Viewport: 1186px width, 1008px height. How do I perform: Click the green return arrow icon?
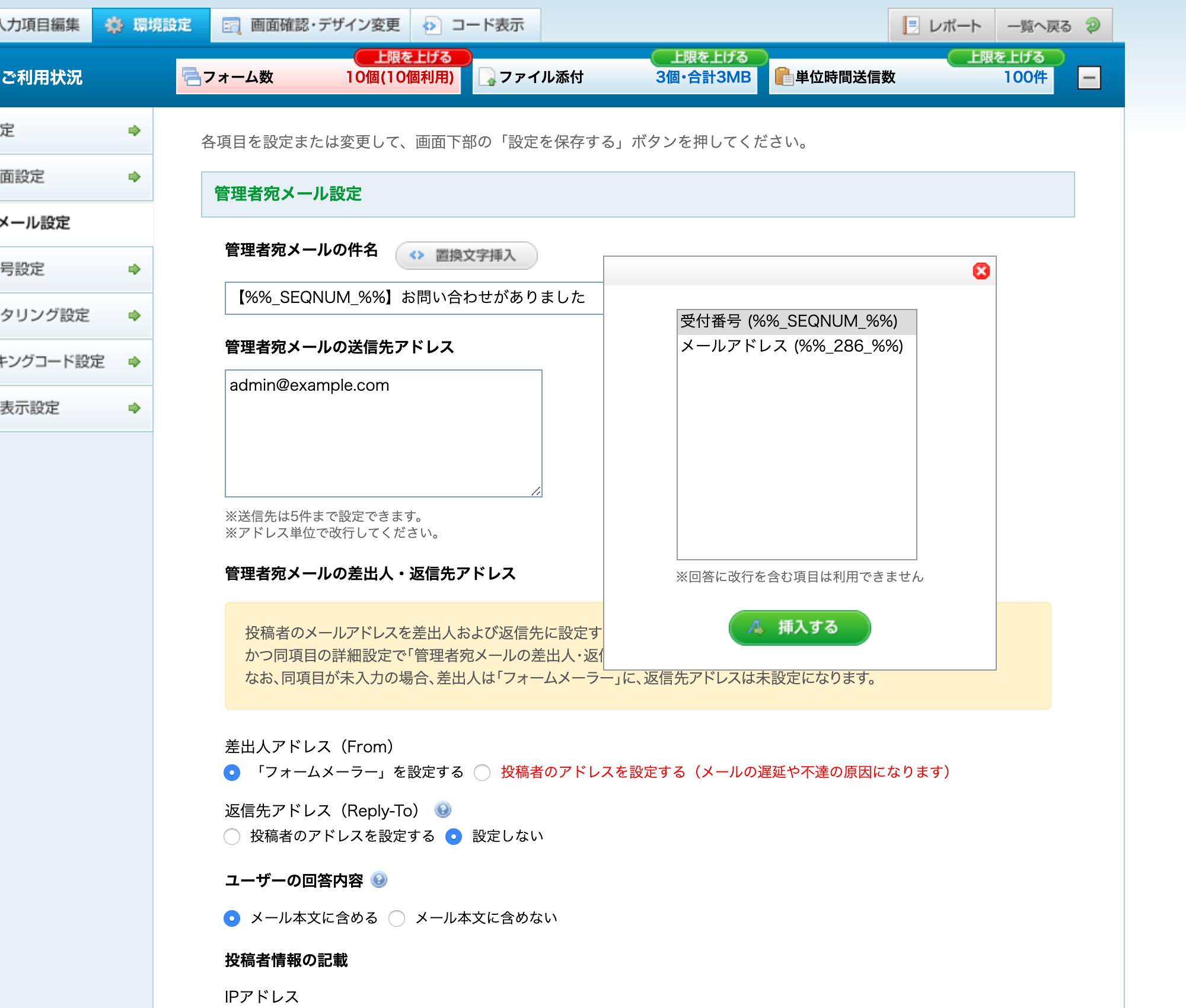tap(1092, 25)
